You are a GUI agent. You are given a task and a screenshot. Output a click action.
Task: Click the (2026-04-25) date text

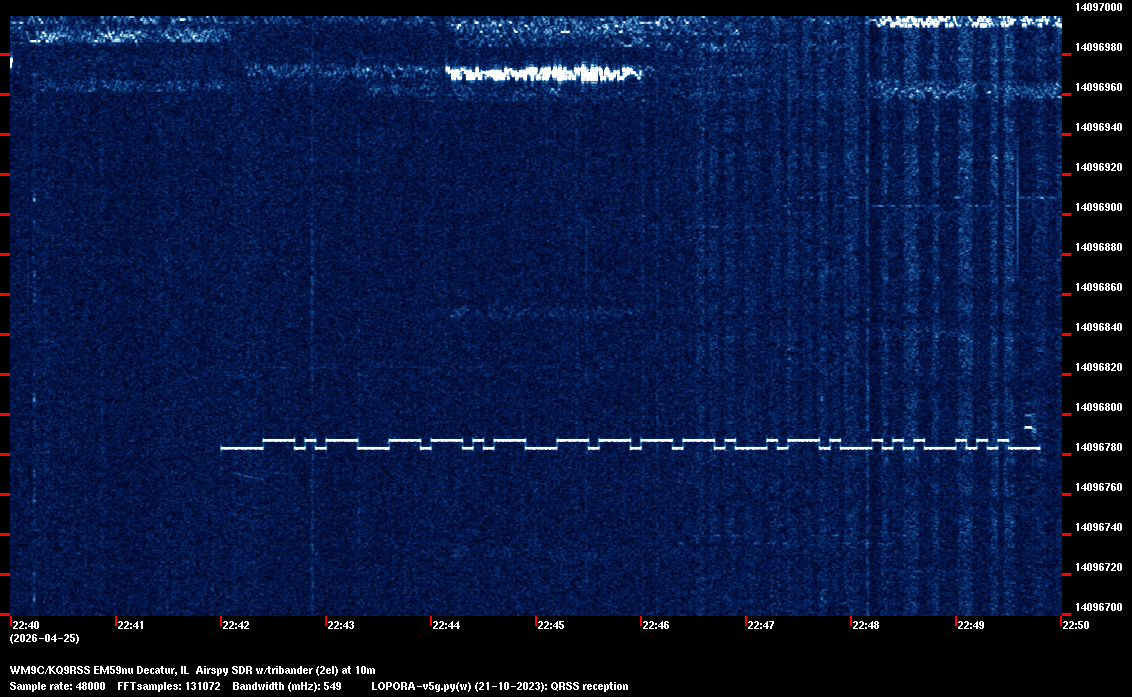[x=44, y=638]
